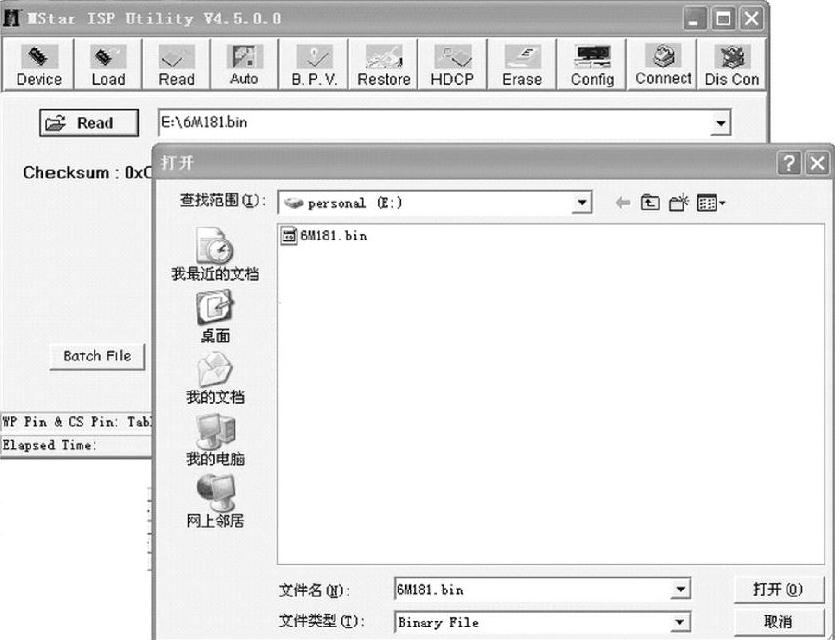The image size is (835, 640).
Task: Create a new folder in the dialog
Action: (x=678, y=203)
